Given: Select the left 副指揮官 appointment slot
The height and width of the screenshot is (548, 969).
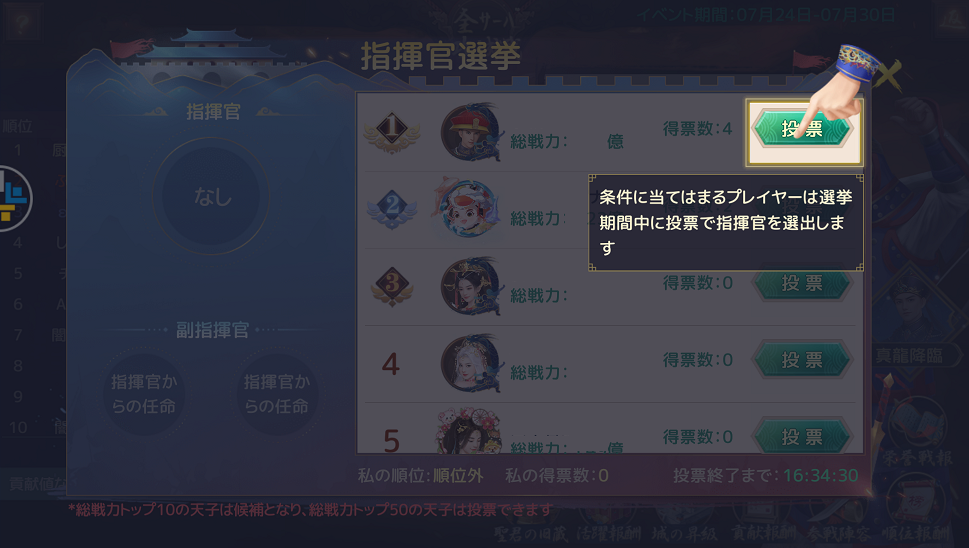Looking at the screenshot, I should click(x=144, y=394).
